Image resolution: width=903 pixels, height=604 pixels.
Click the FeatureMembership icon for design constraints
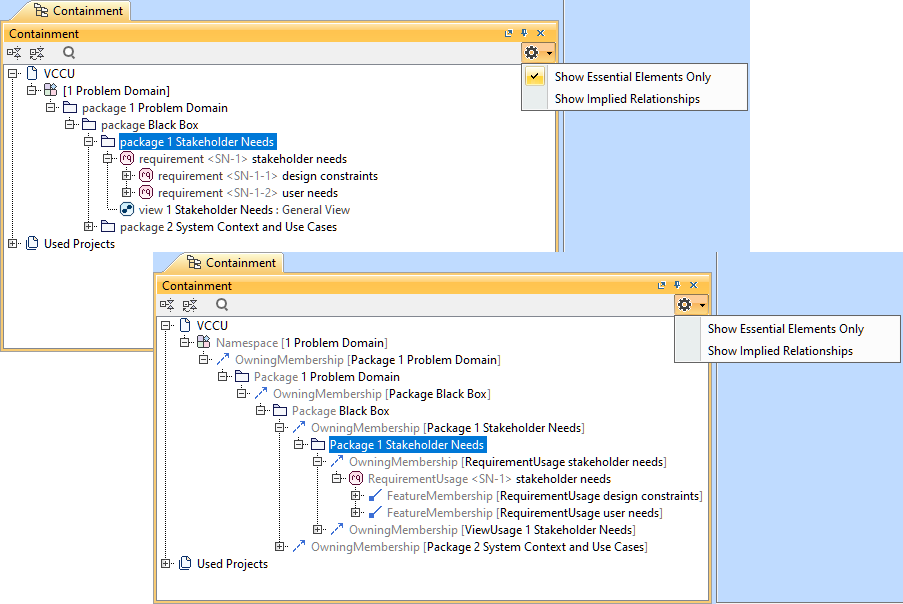pos(374,496)
